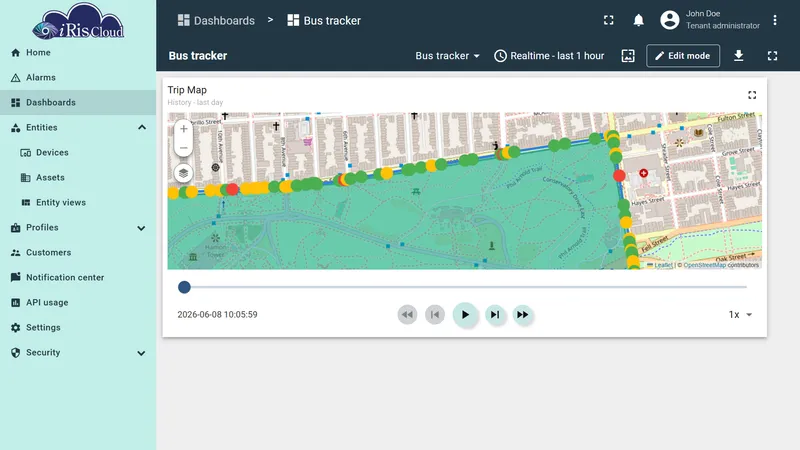Click the next step button

click(495, 315)
